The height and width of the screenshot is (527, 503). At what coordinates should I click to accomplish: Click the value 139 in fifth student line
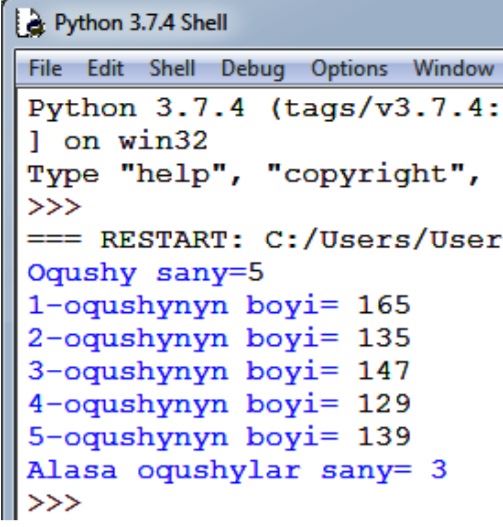point(384,437)
